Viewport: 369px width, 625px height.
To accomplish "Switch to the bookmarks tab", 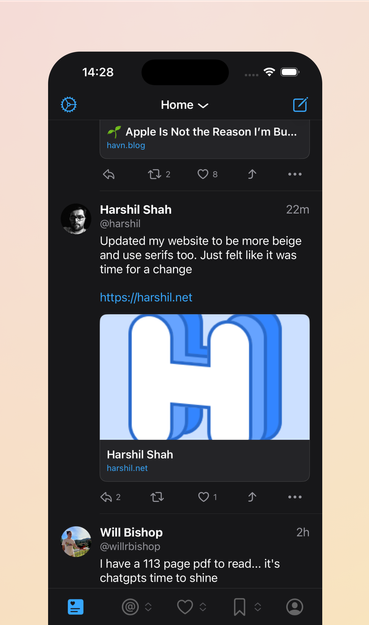I will click(239, 607).
